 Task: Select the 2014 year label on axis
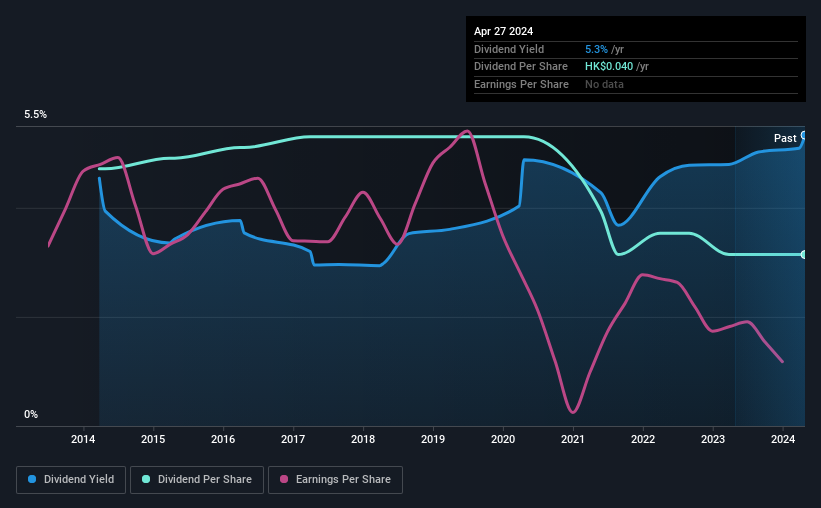pos(83,439)
